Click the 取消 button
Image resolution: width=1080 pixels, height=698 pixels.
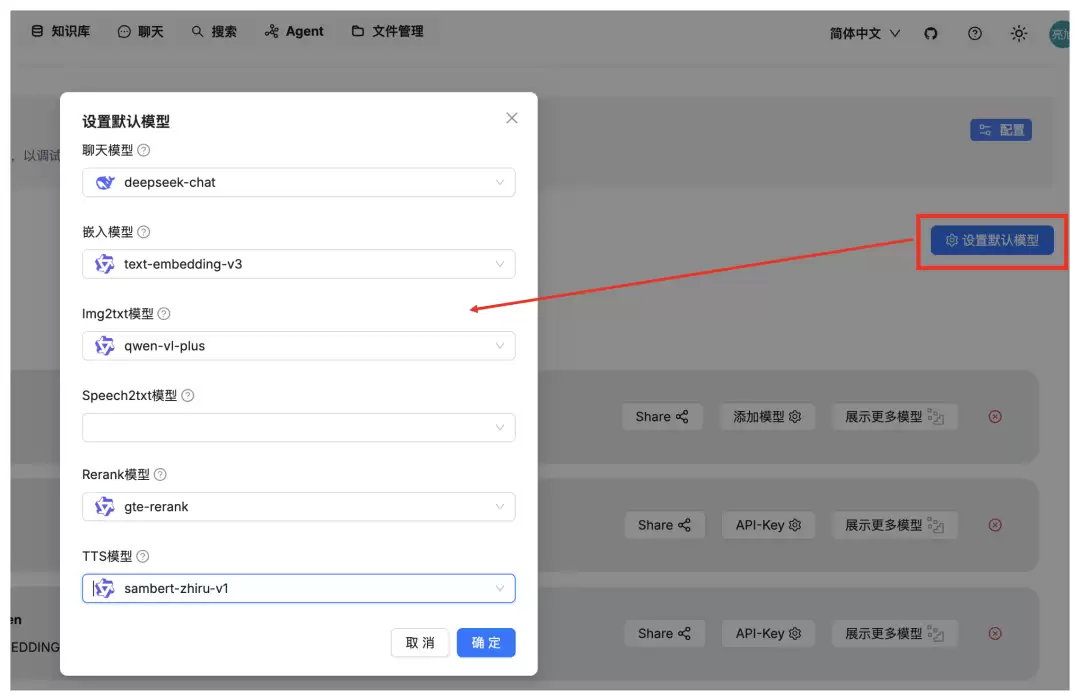(419, 642)
